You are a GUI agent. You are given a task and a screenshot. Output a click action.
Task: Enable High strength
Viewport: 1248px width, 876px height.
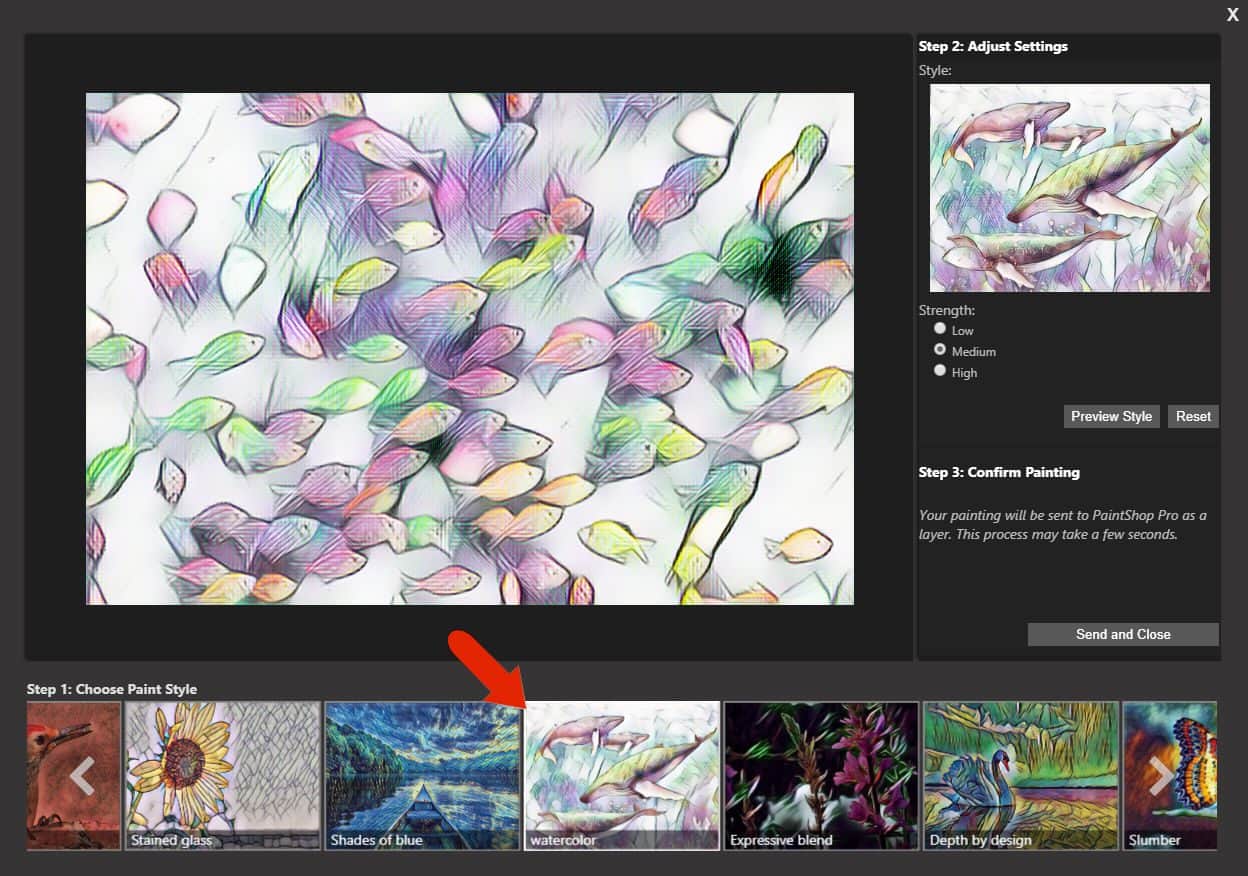(940, 370)
